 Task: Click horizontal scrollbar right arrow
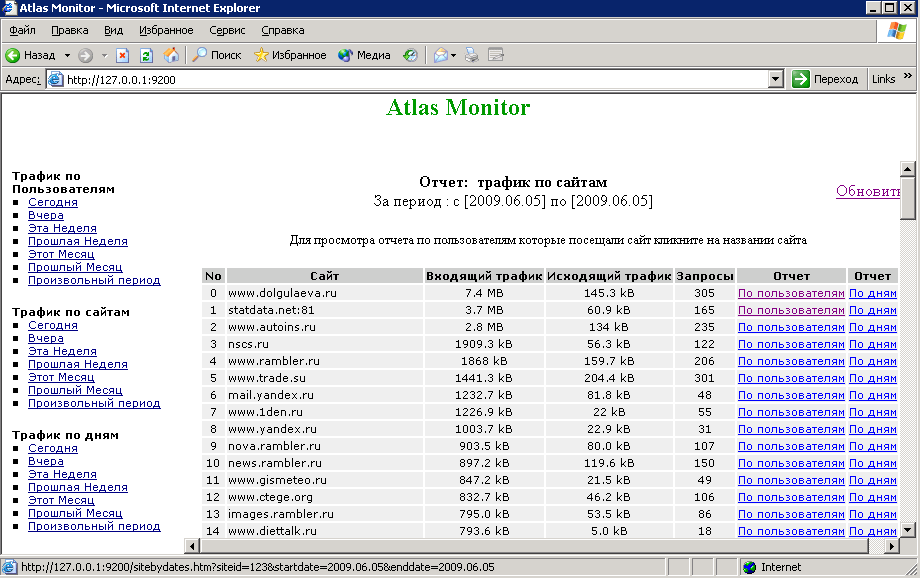[891, 546]
